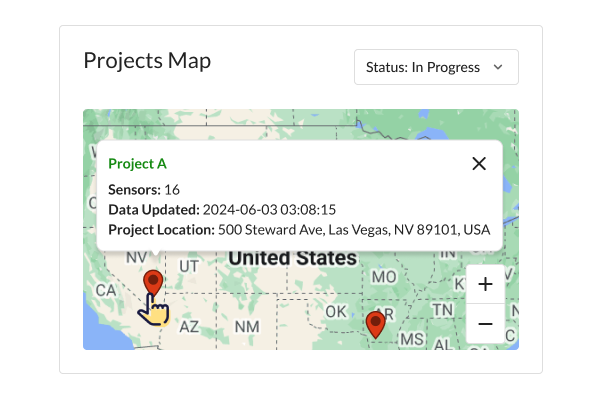Close the Project A info popup
This screenshot has height=400, width=600.
point(479,163)
